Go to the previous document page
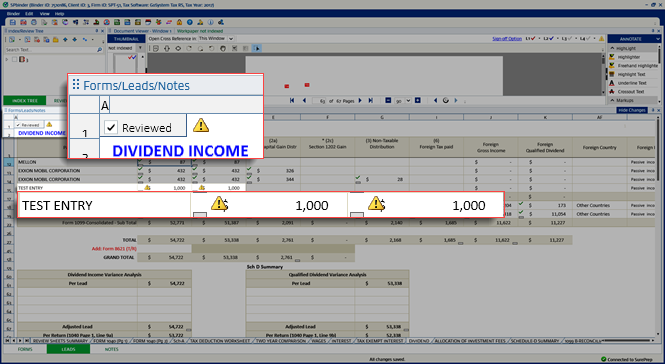The image size is (665, 364). pyautogui.click(x=304, y=101)
